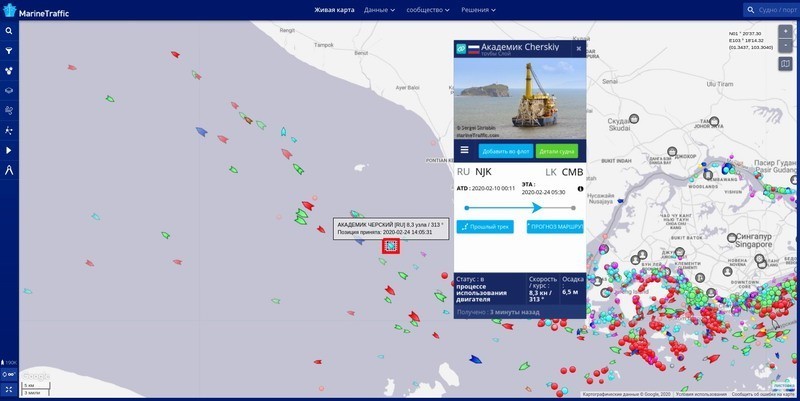Click the Детали судна button
Screen dimensions: 800x401
[557, 151]
